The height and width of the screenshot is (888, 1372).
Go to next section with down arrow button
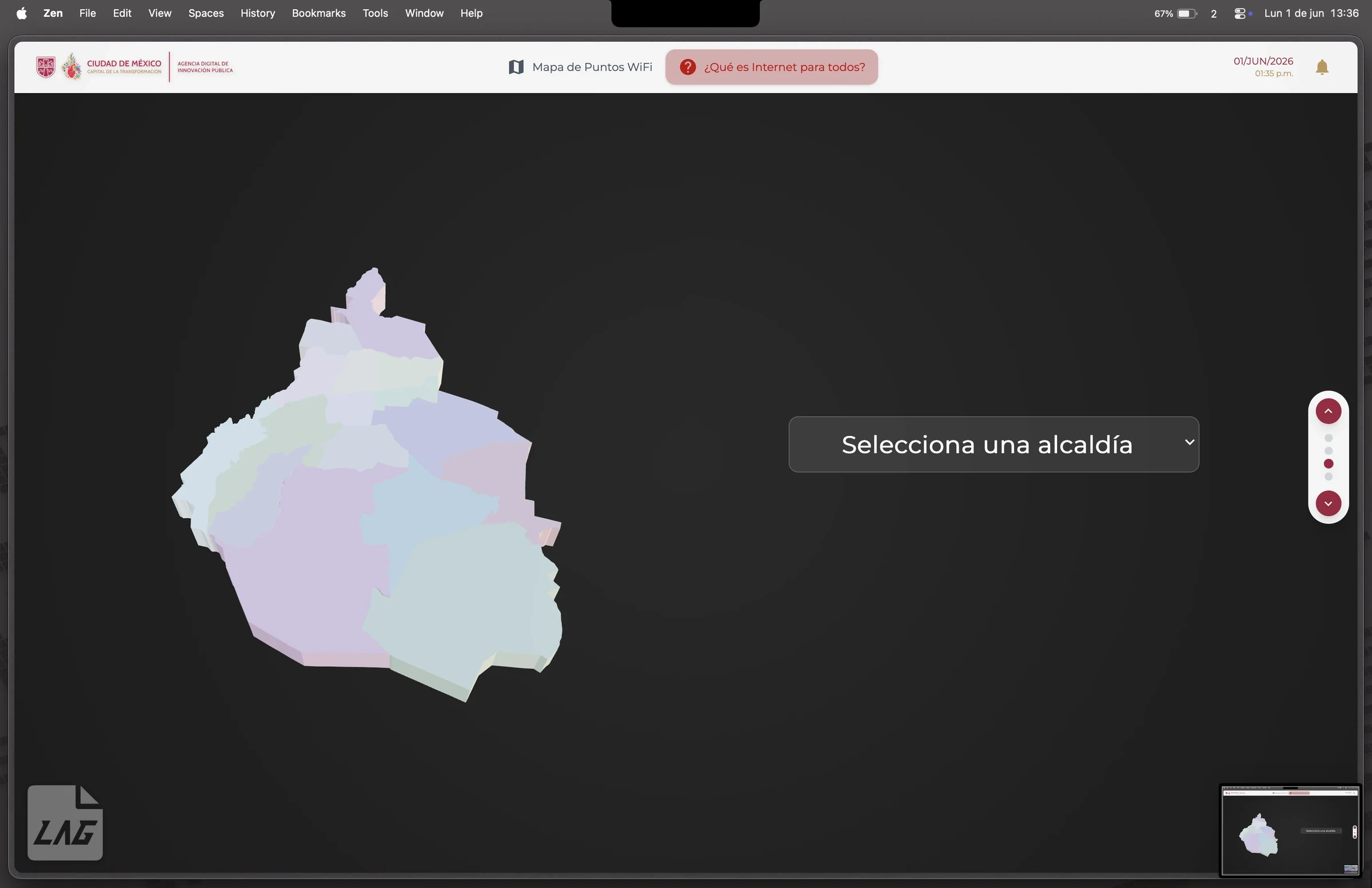click(1327, 503)
